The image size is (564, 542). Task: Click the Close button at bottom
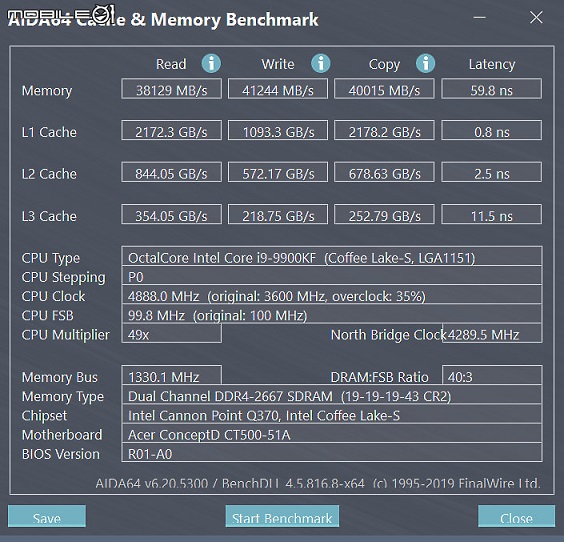tap(517, 516)
